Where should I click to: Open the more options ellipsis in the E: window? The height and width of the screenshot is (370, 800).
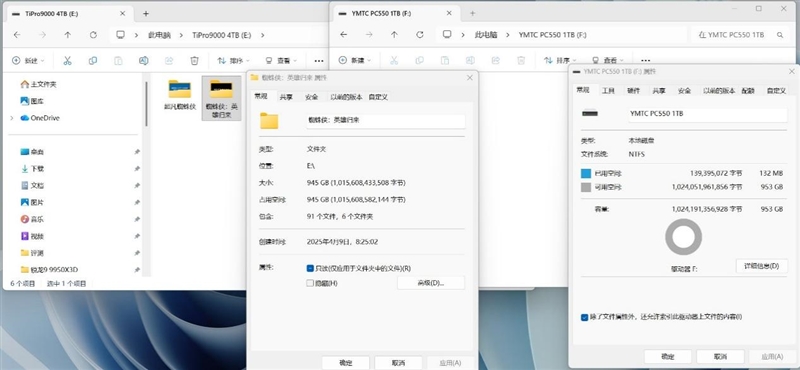coord(319,61)
